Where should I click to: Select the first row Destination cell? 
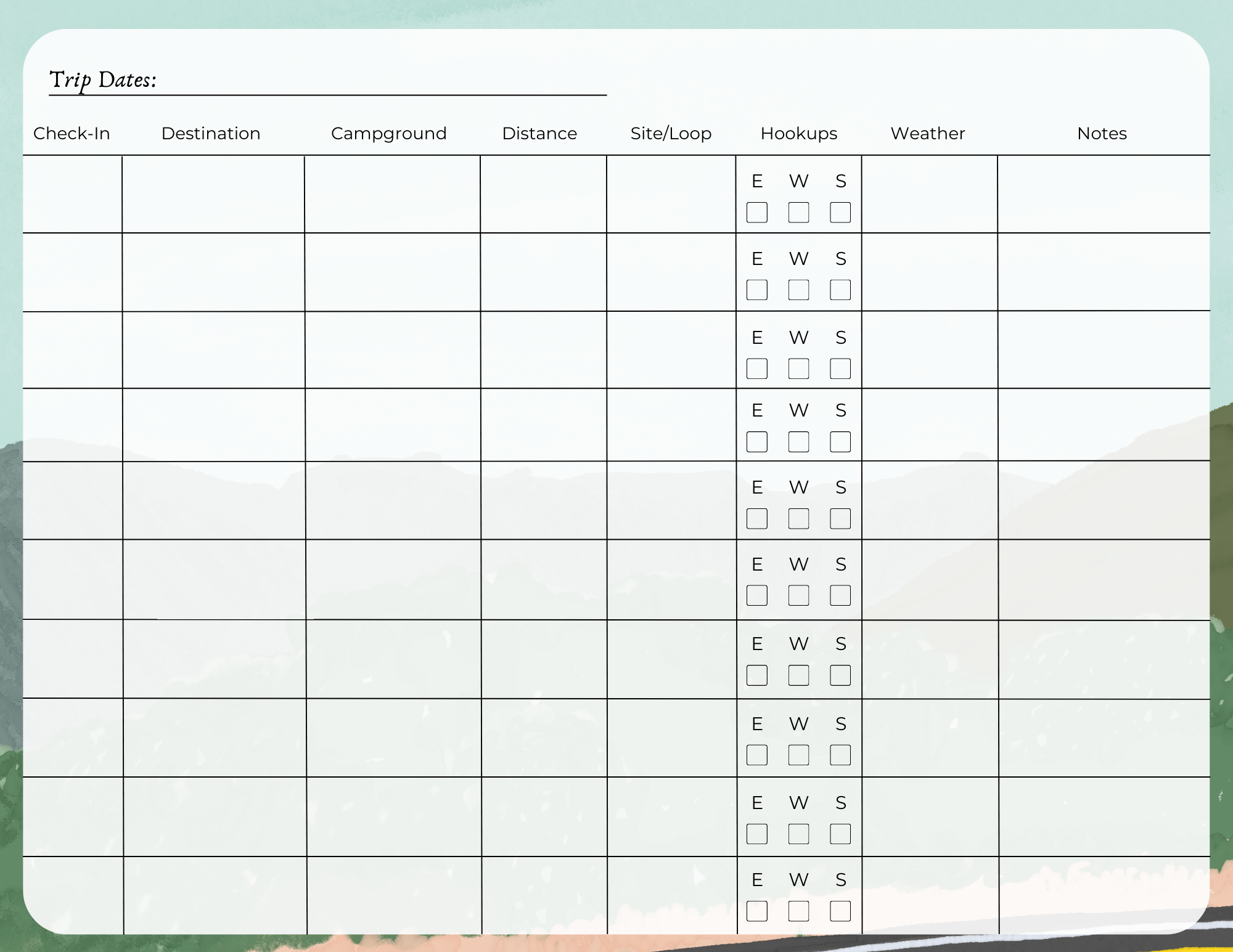(x=213, y=194)
